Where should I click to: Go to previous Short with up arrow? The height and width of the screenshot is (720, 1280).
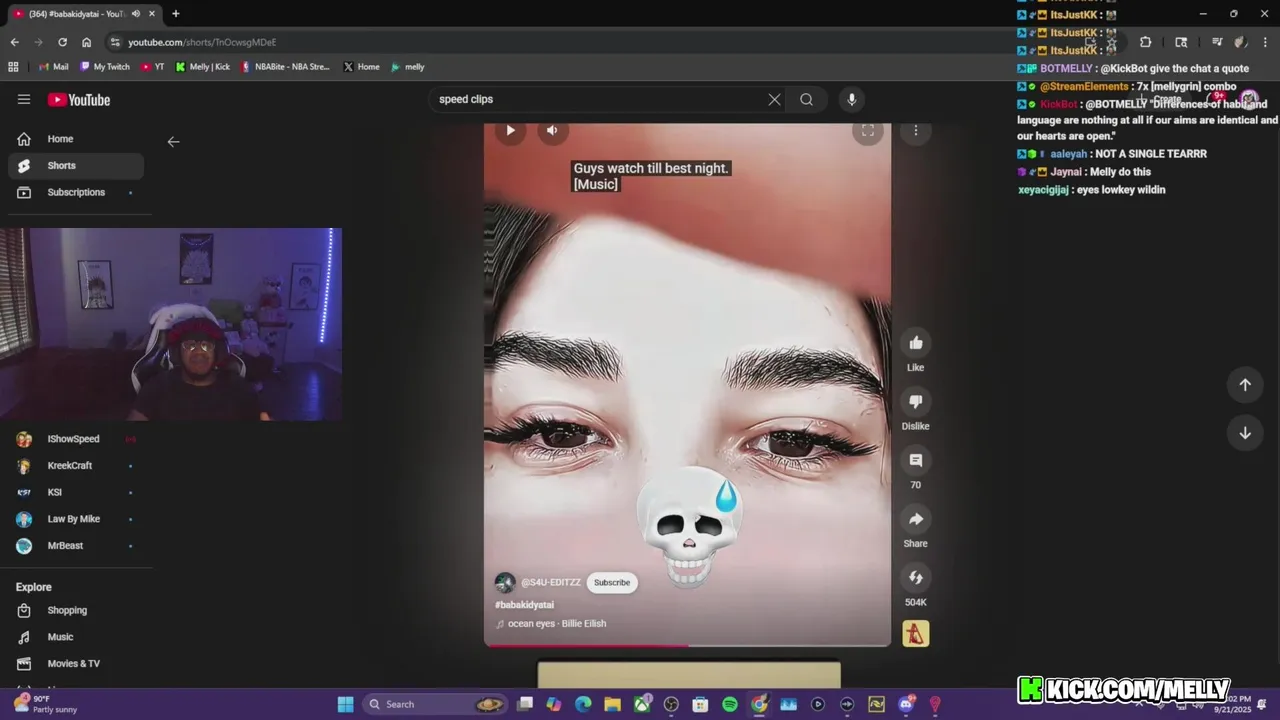click(x=1245, y=385)
